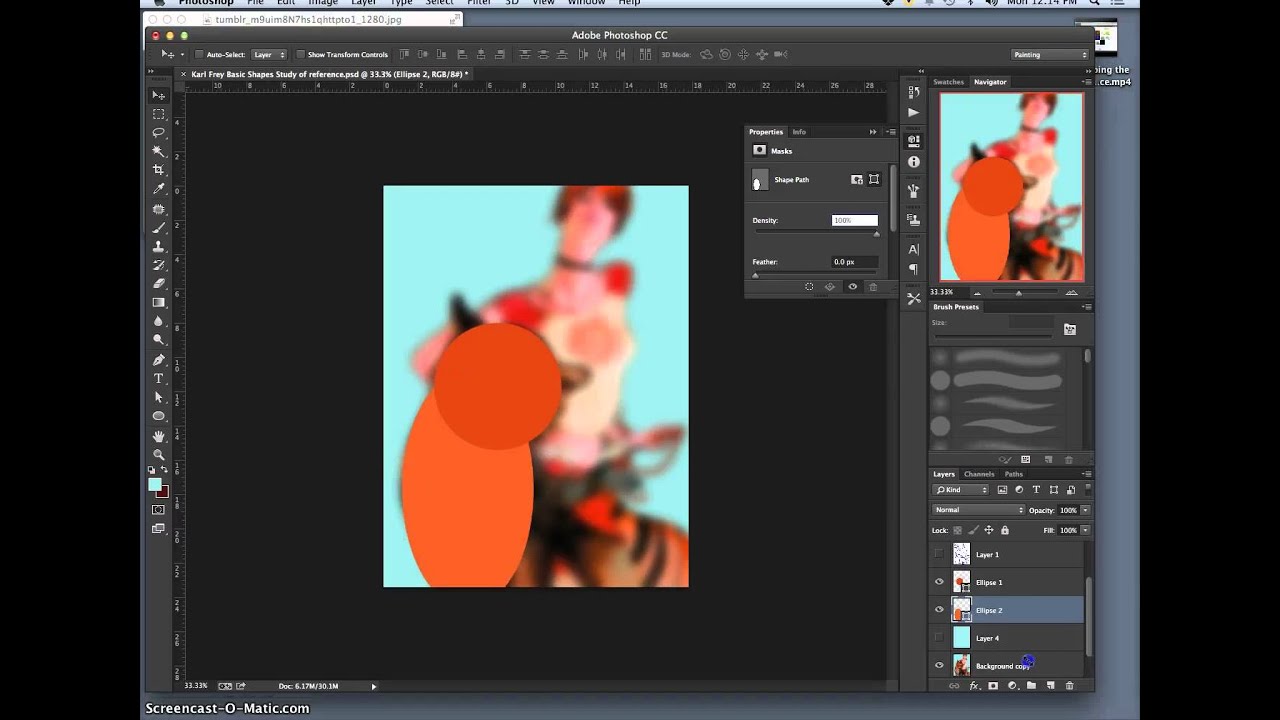The height and width of the screenshot is (720, 1280).
Task: Filter layers by type (T) icon
Action: [x=1036, y=490]
